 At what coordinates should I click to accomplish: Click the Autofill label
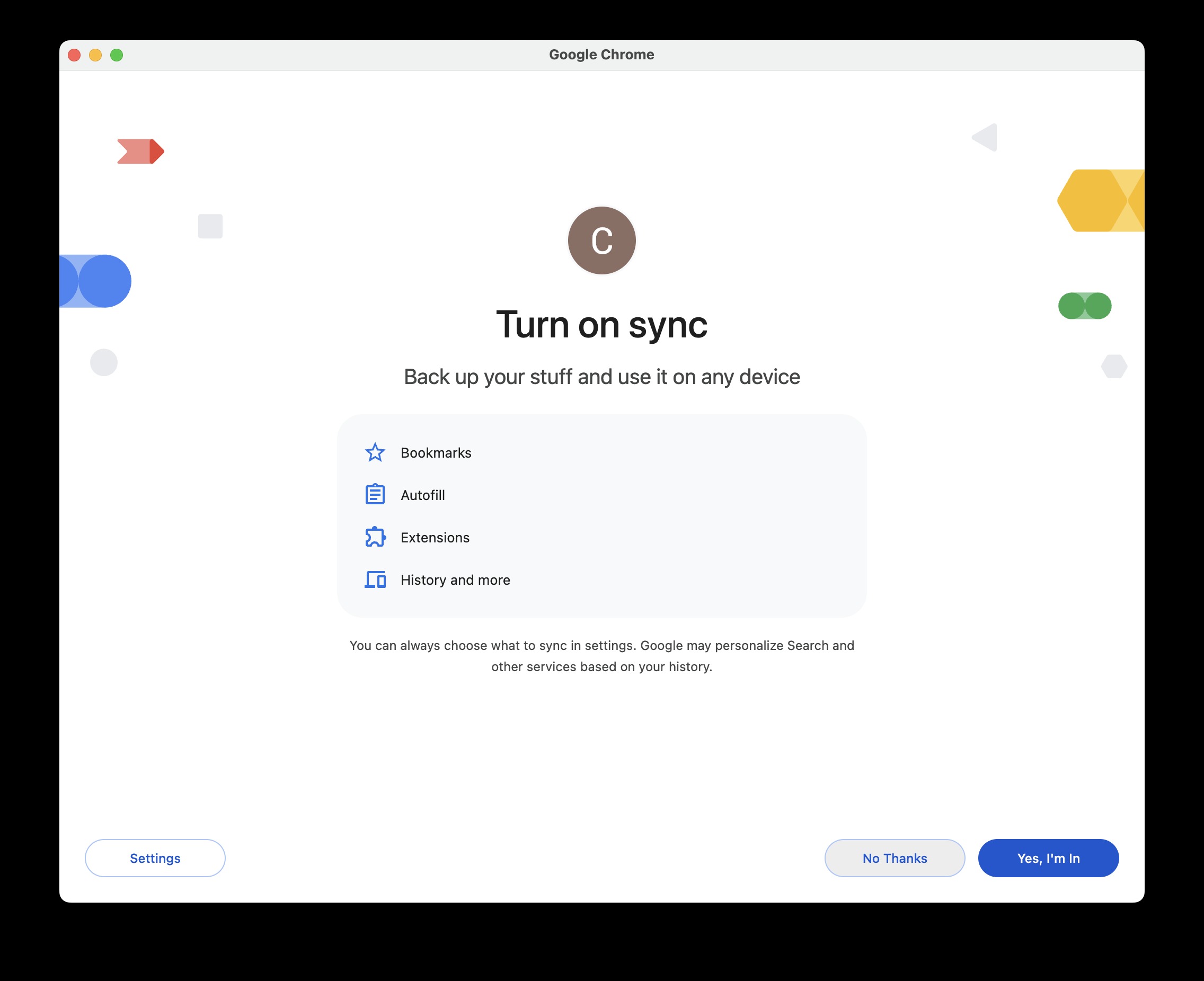(x=423, y=495)
